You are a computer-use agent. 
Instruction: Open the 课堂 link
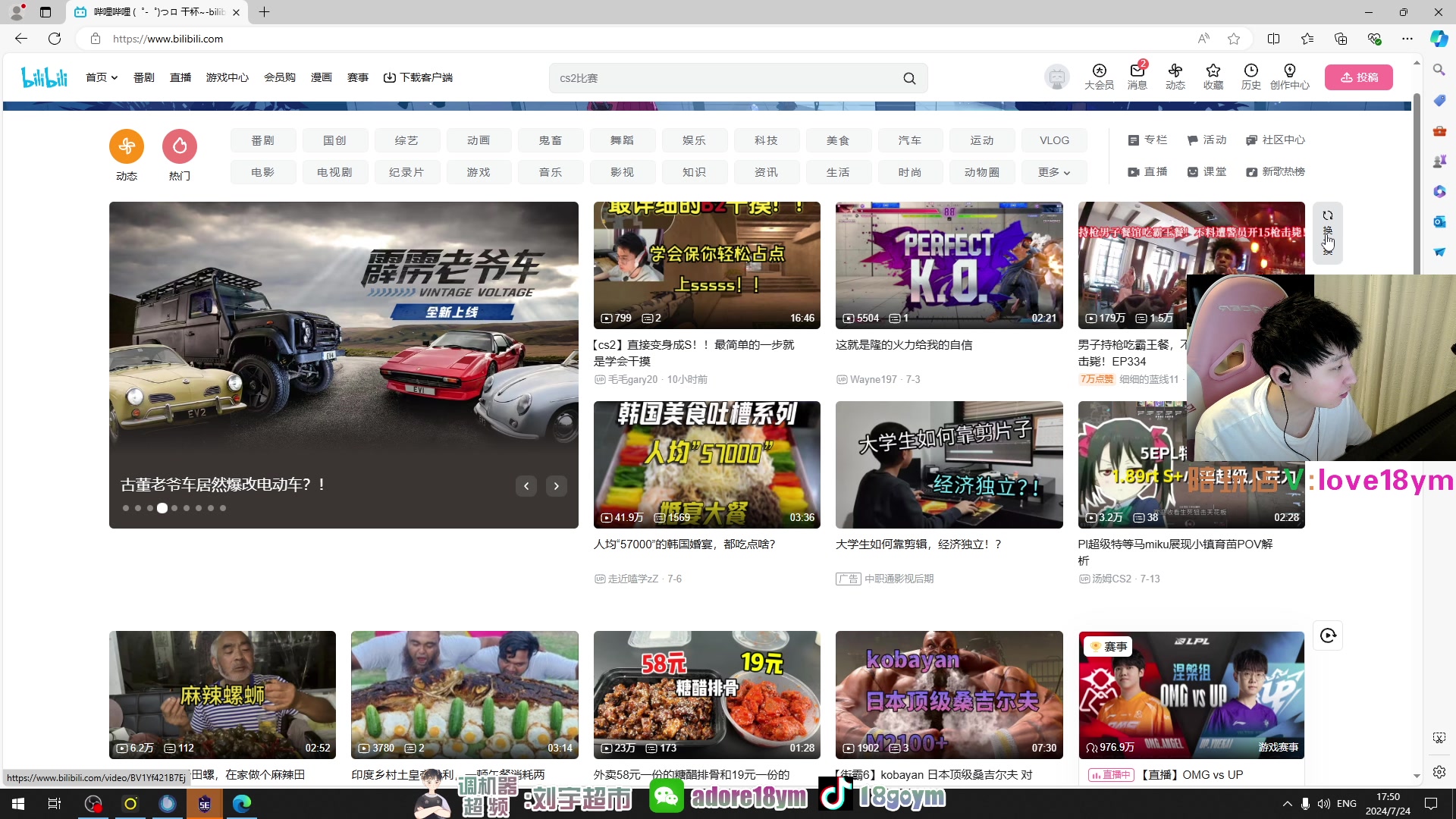point(1207,171)
